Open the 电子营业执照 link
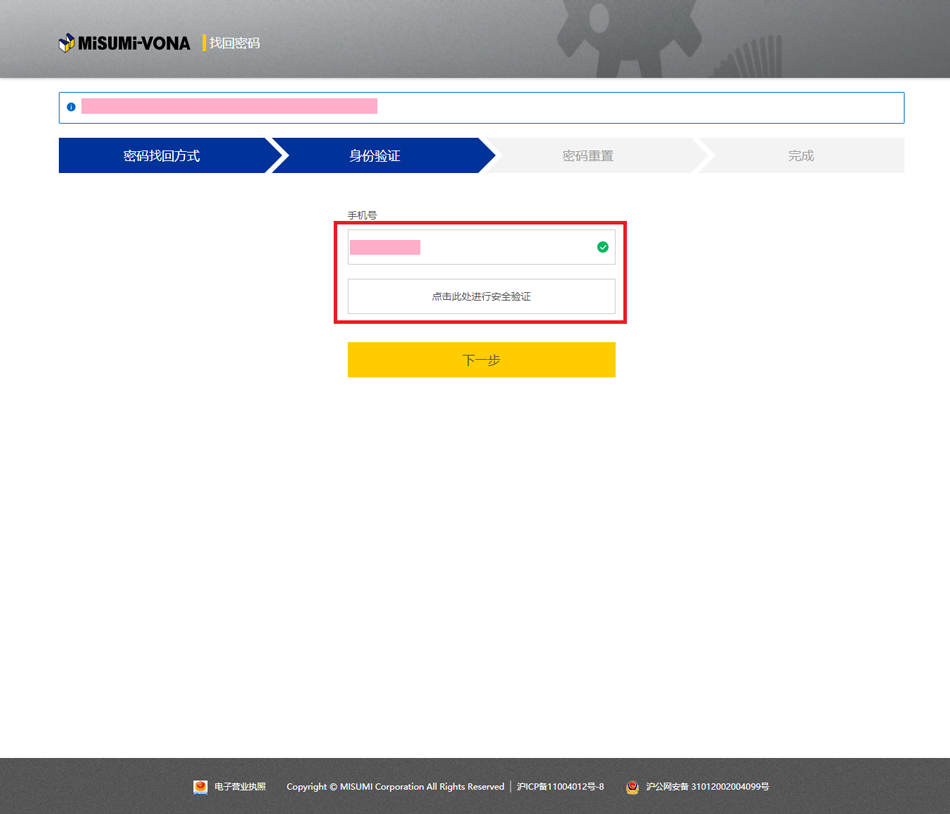Viewport: 950px width, 814px height. [240, 787]
